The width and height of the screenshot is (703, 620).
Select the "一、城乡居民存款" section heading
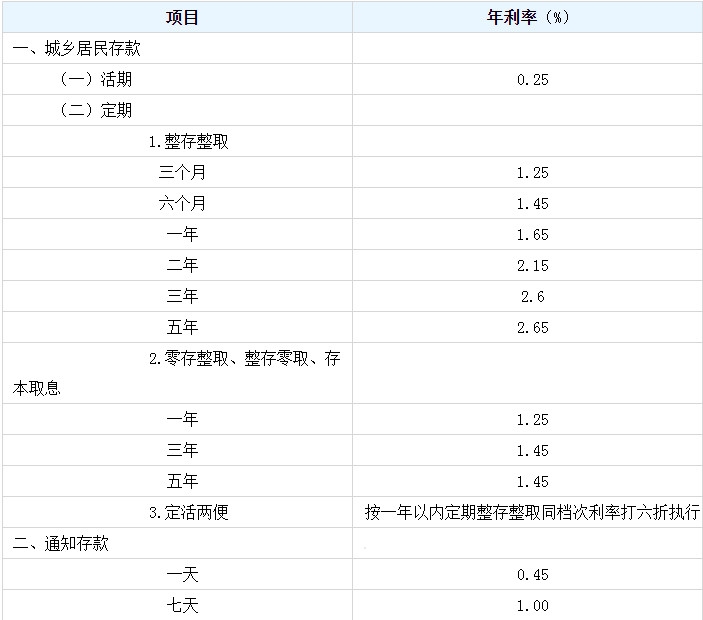pyautogui.click(x=63, y=48)
